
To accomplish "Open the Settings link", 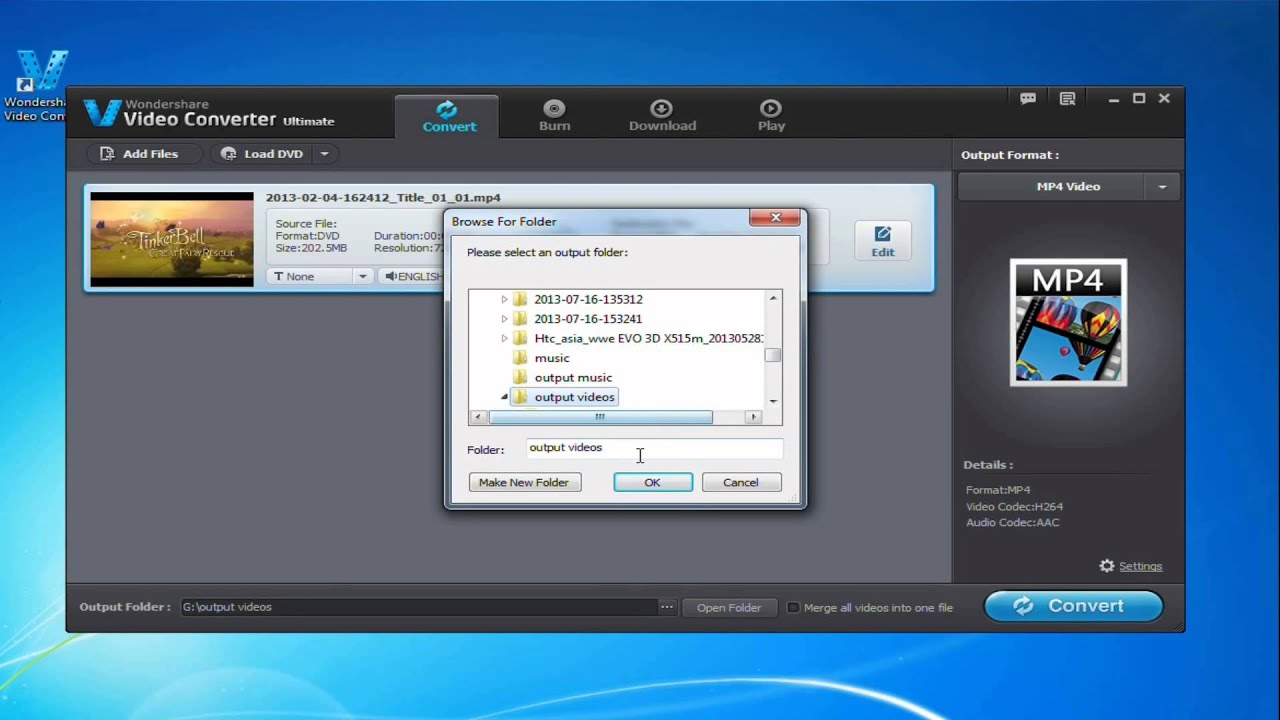I will click(x=1140, y=566).
